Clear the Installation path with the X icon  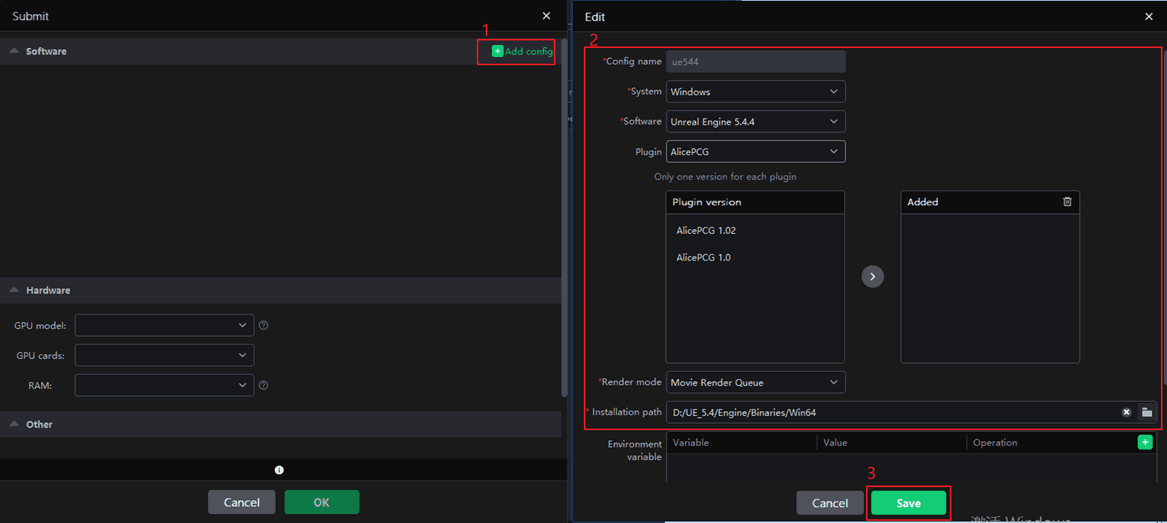click(x=1126, y=412)
